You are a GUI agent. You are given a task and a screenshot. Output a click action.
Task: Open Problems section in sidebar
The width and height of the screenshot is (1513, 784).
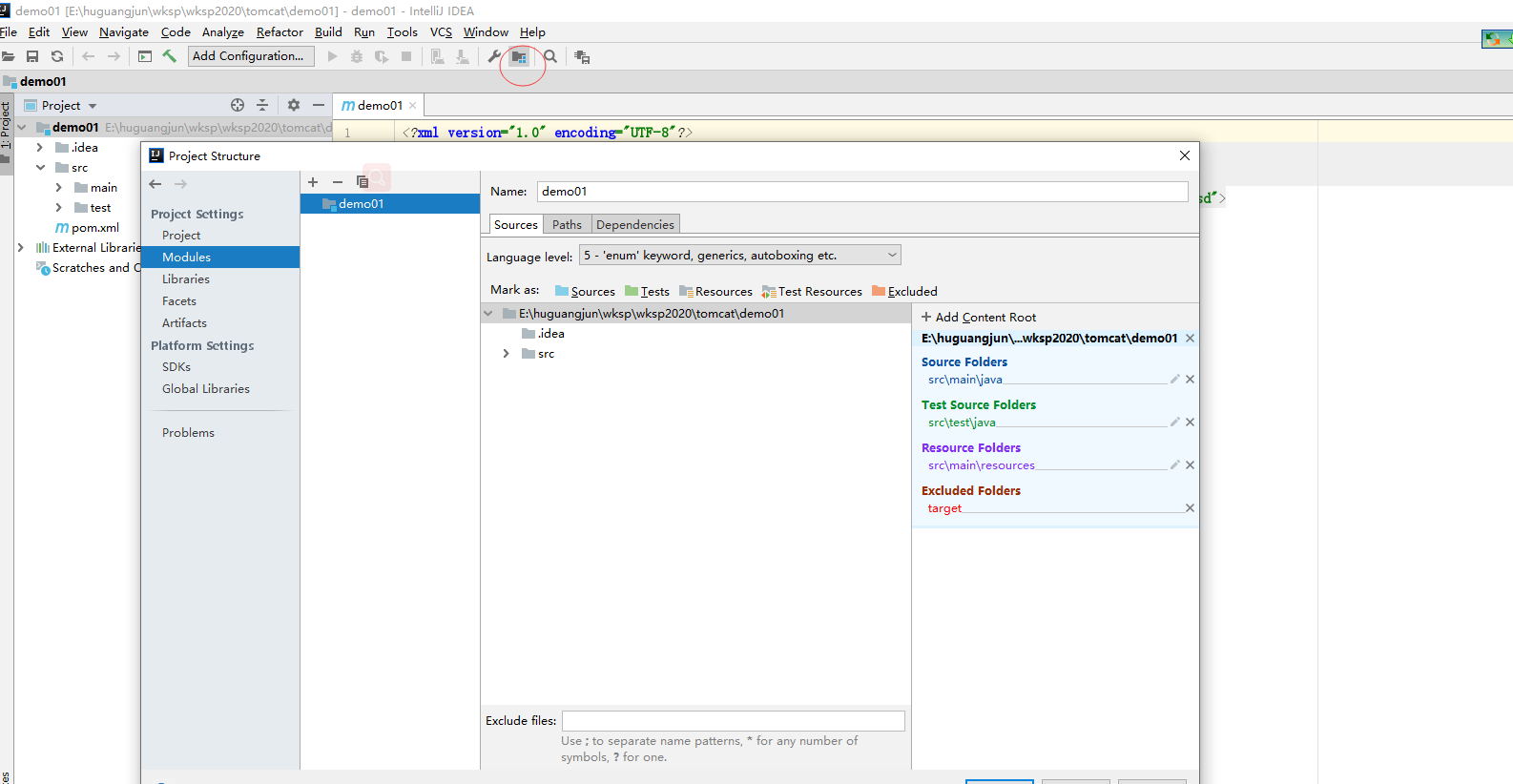click(188, 433)
